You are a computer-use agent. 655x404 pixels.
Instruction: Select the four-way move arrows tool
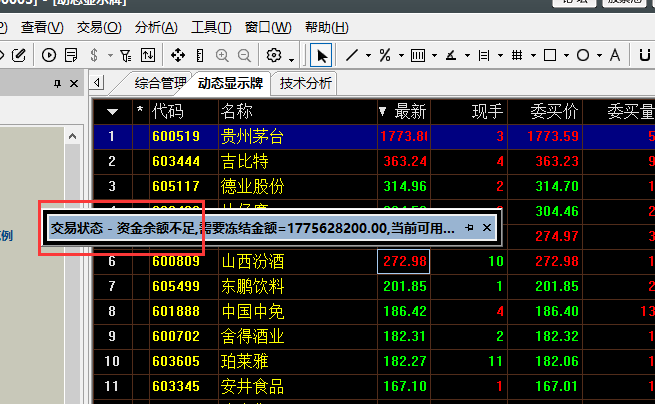178,55
